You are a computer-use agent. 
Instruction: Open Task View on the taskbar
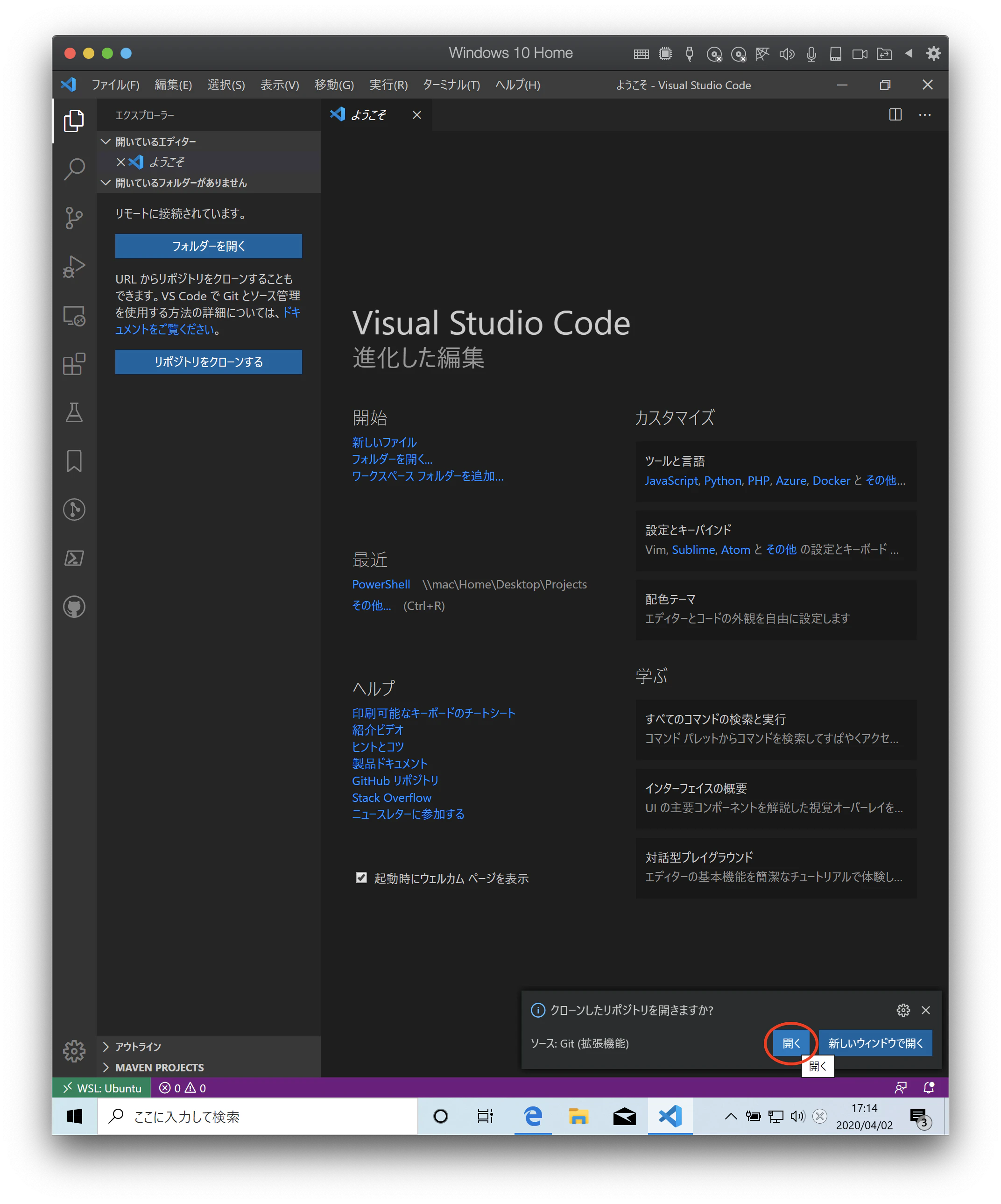point(485,1116)
